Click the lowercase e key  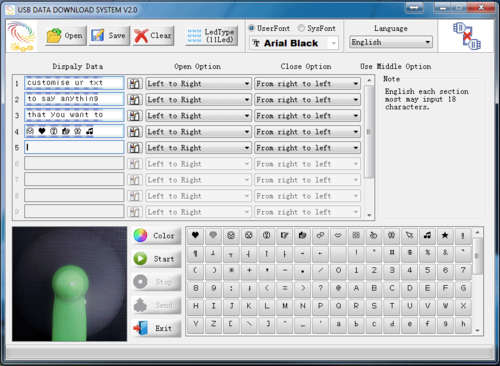point(409,324)
